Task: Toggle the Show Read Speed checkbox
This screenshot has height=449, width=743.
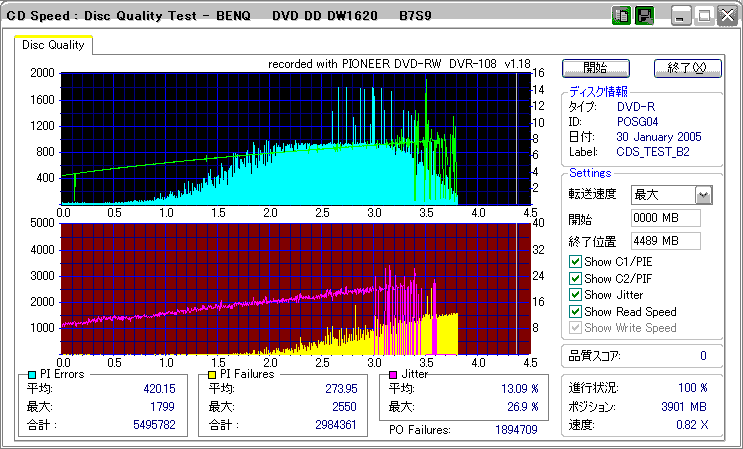Action: click(575, 312)
